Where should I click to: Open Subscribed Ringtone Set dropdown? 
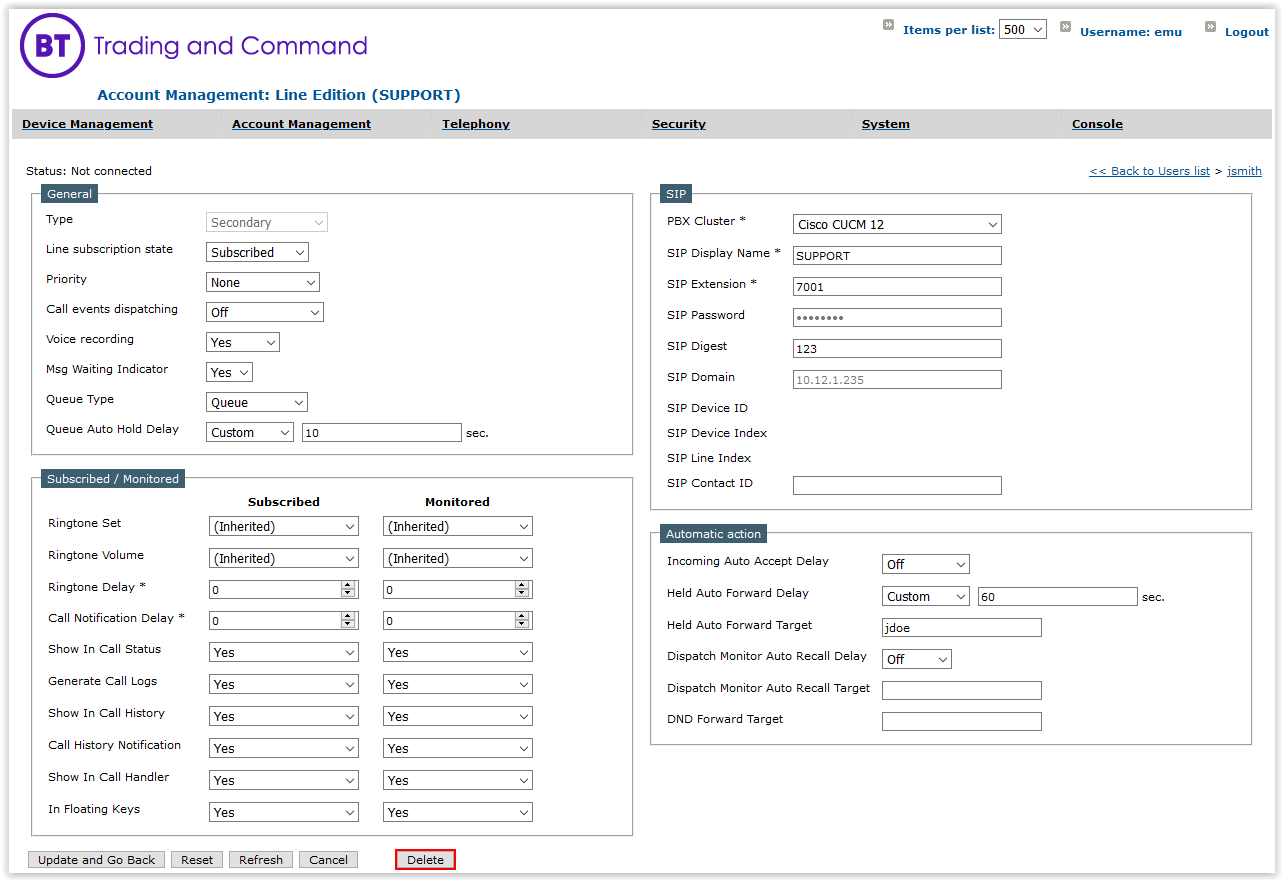point(284,527)
